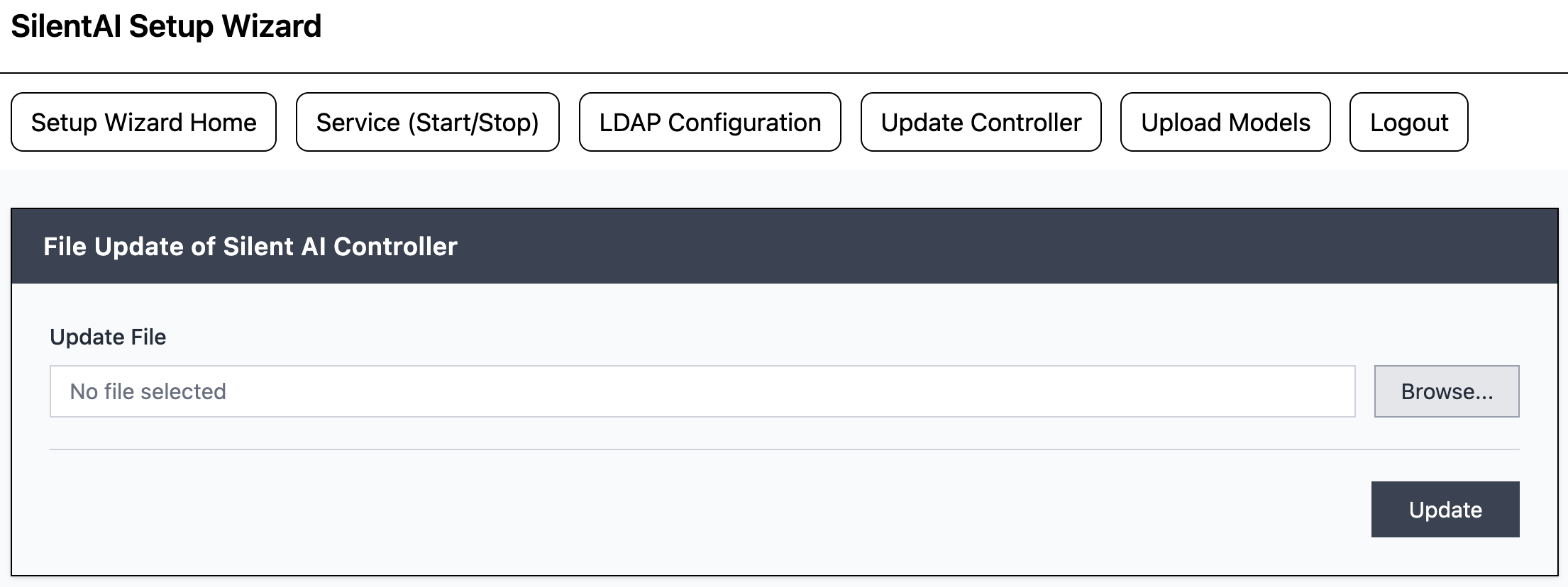Sign out of the Setup Wizard
1568x587 pixels.
(x=1408, y=122)
